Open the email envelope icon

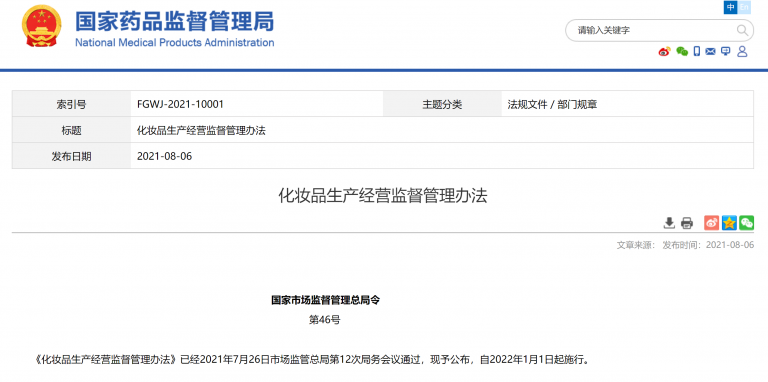[x=711, y=51]
